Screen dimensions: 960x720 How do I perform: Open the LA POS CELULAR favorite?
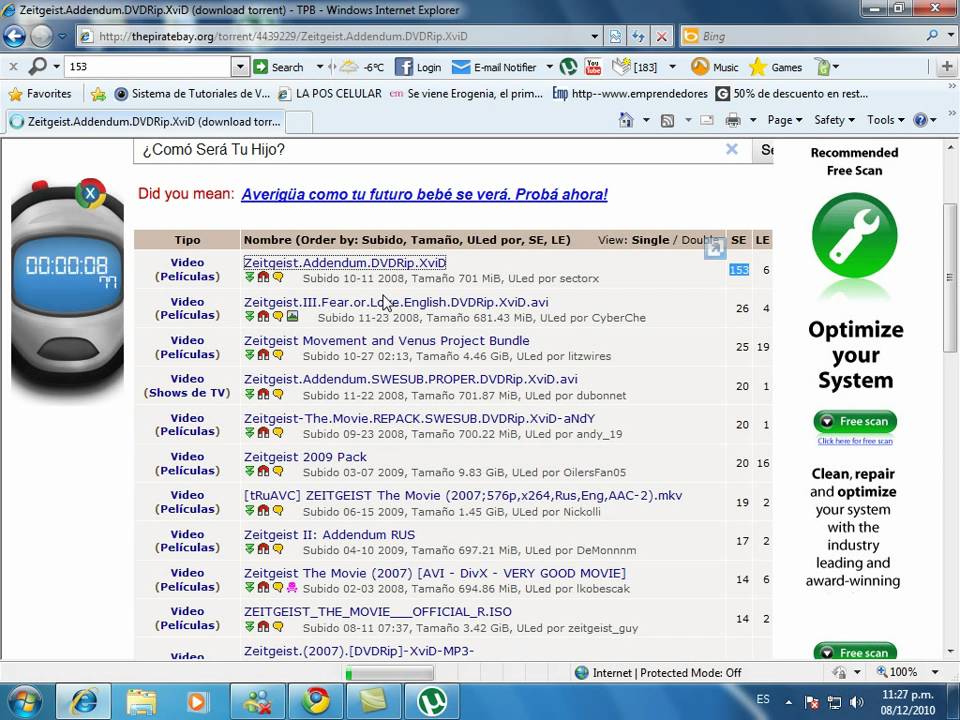[x=331, y=94]
